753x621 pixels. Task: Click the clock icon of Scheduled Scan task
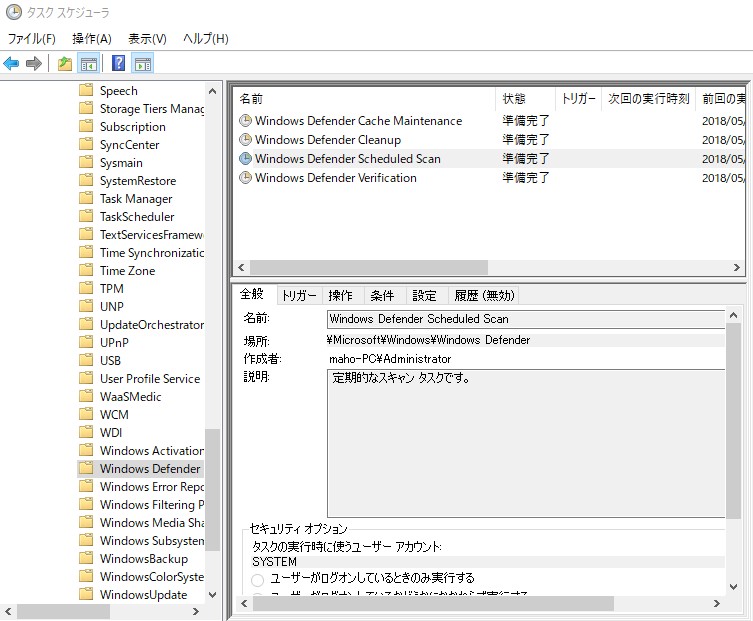(x=245, y=158)
